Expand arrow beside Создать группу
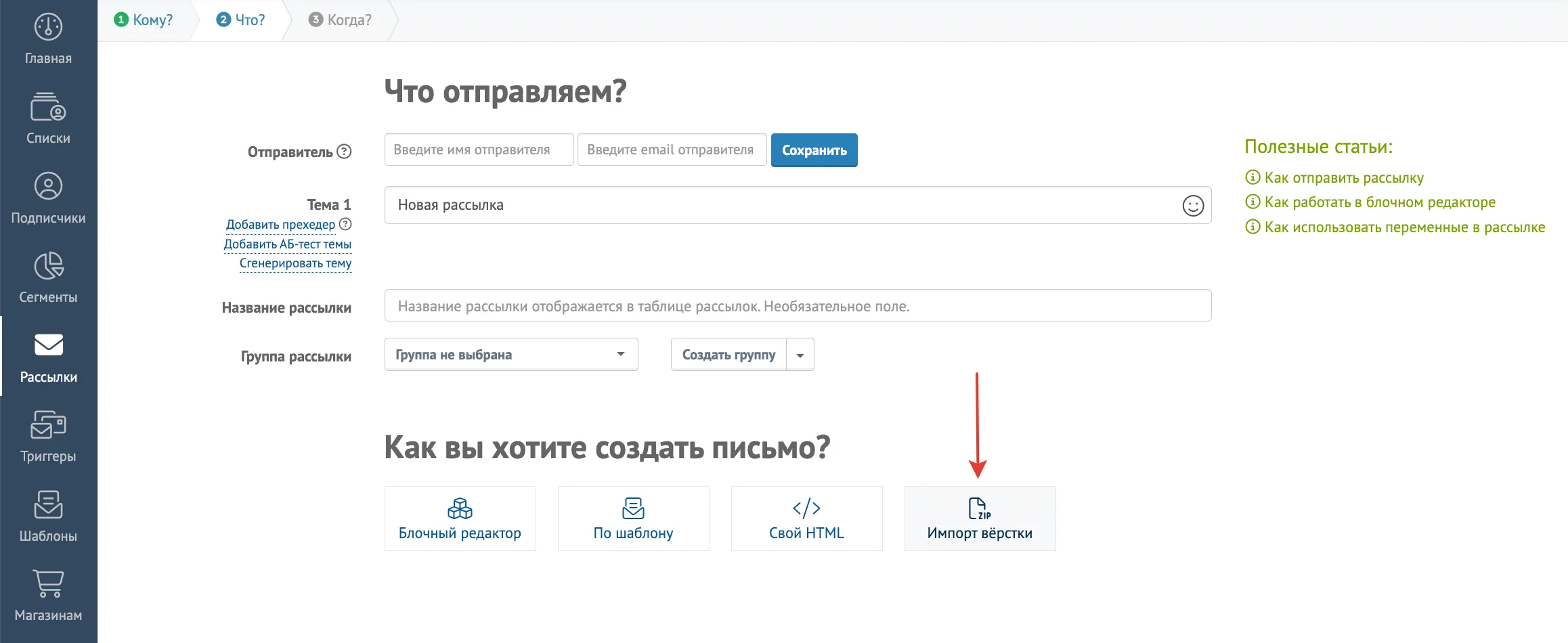1568x643 pixels. [800, 355]
